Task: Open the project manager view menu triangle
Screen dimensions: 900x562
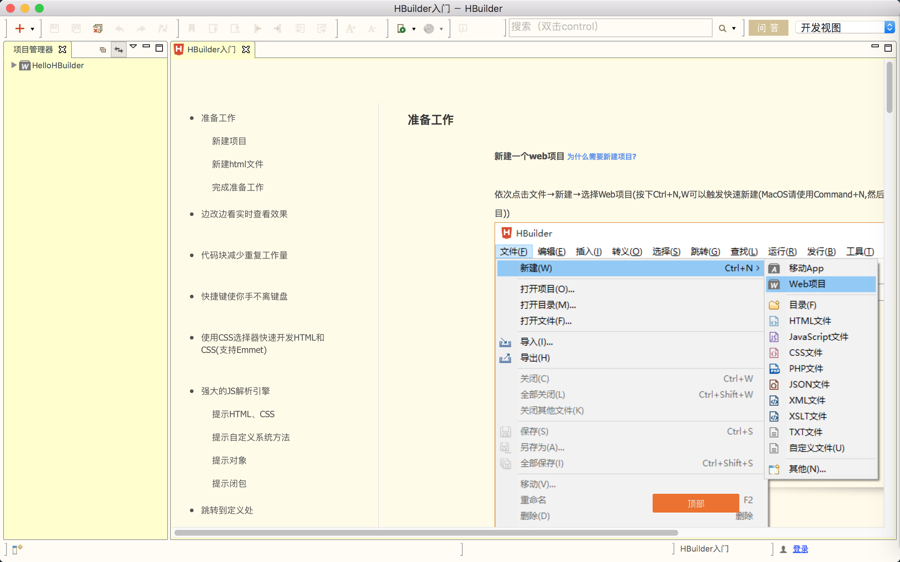Action: tap(133, 47)
